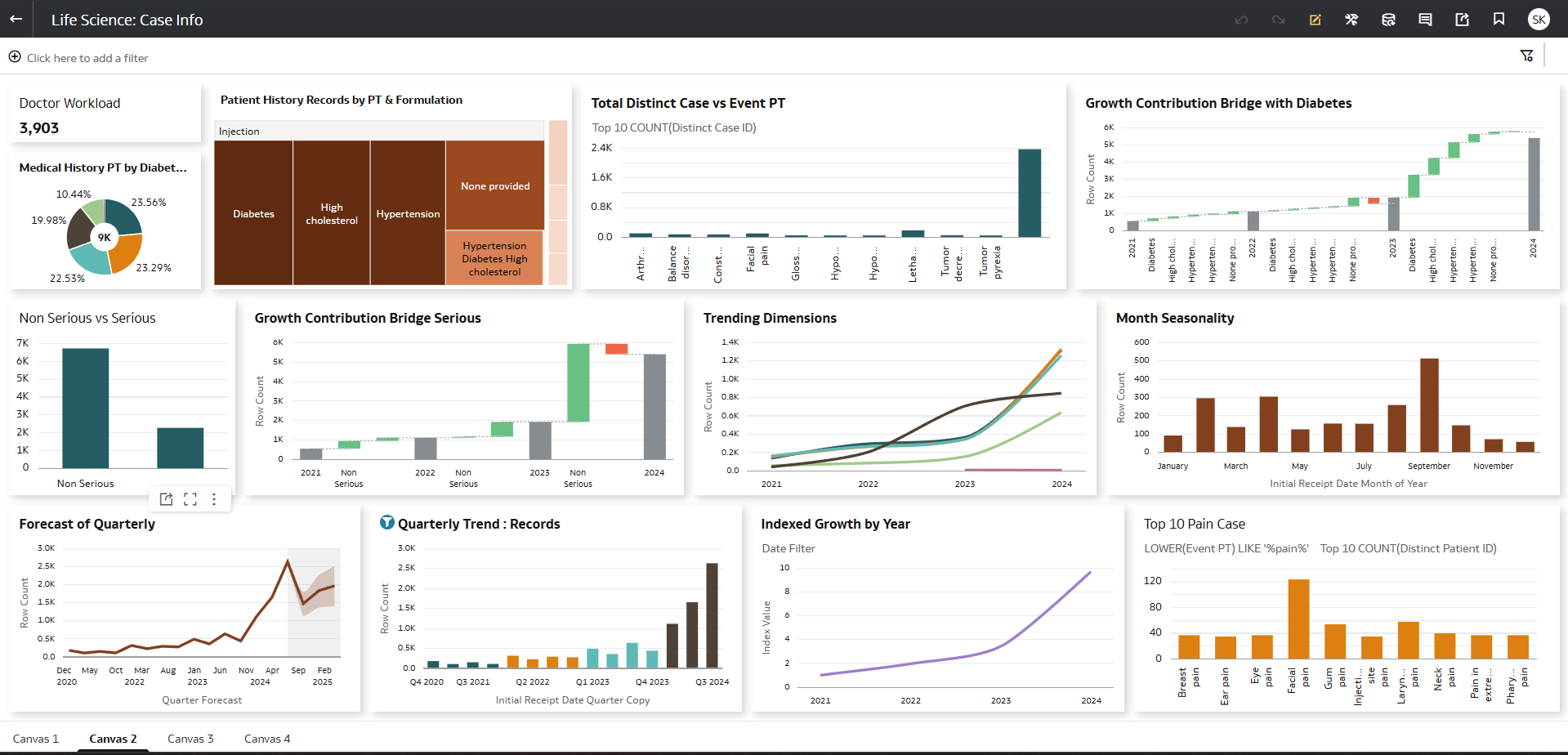1568x755 pixels.
Task: Click the Export icon on Non Serious chart
Action: click(x=166, y=499)
